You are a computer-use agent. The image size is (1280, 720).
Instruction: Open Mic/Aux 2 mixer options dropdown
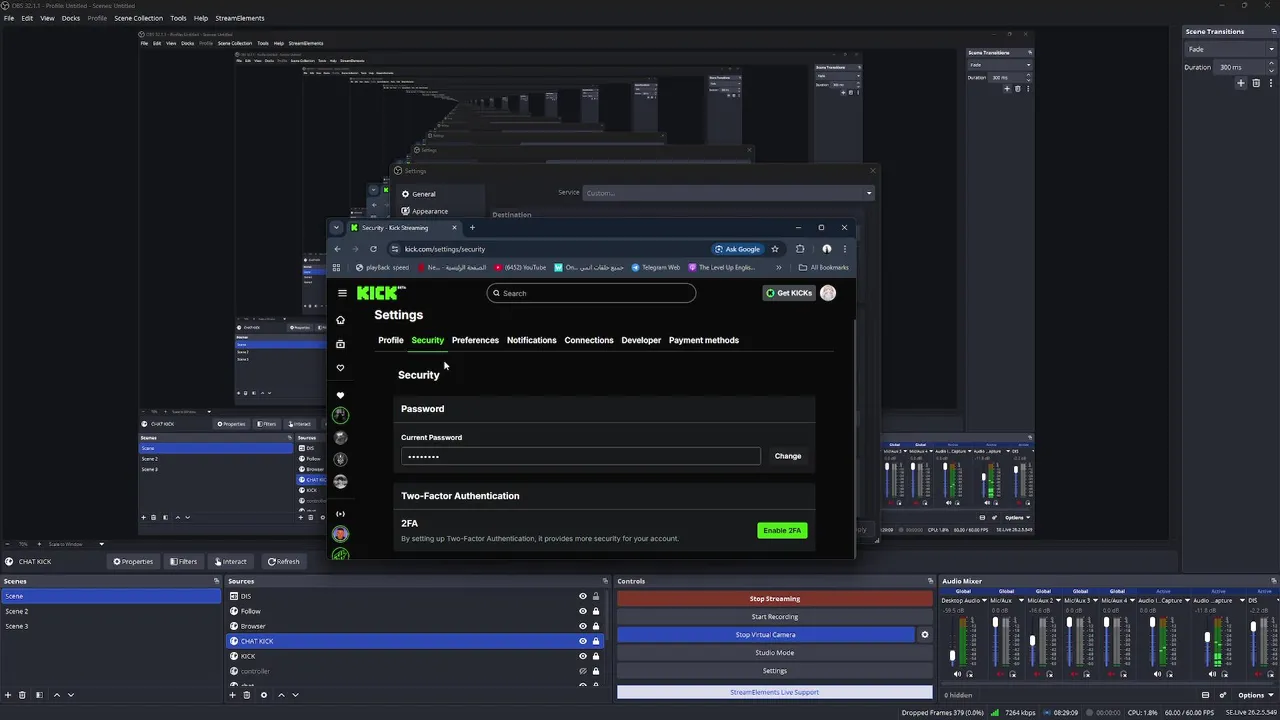[x=1058, y=600]
